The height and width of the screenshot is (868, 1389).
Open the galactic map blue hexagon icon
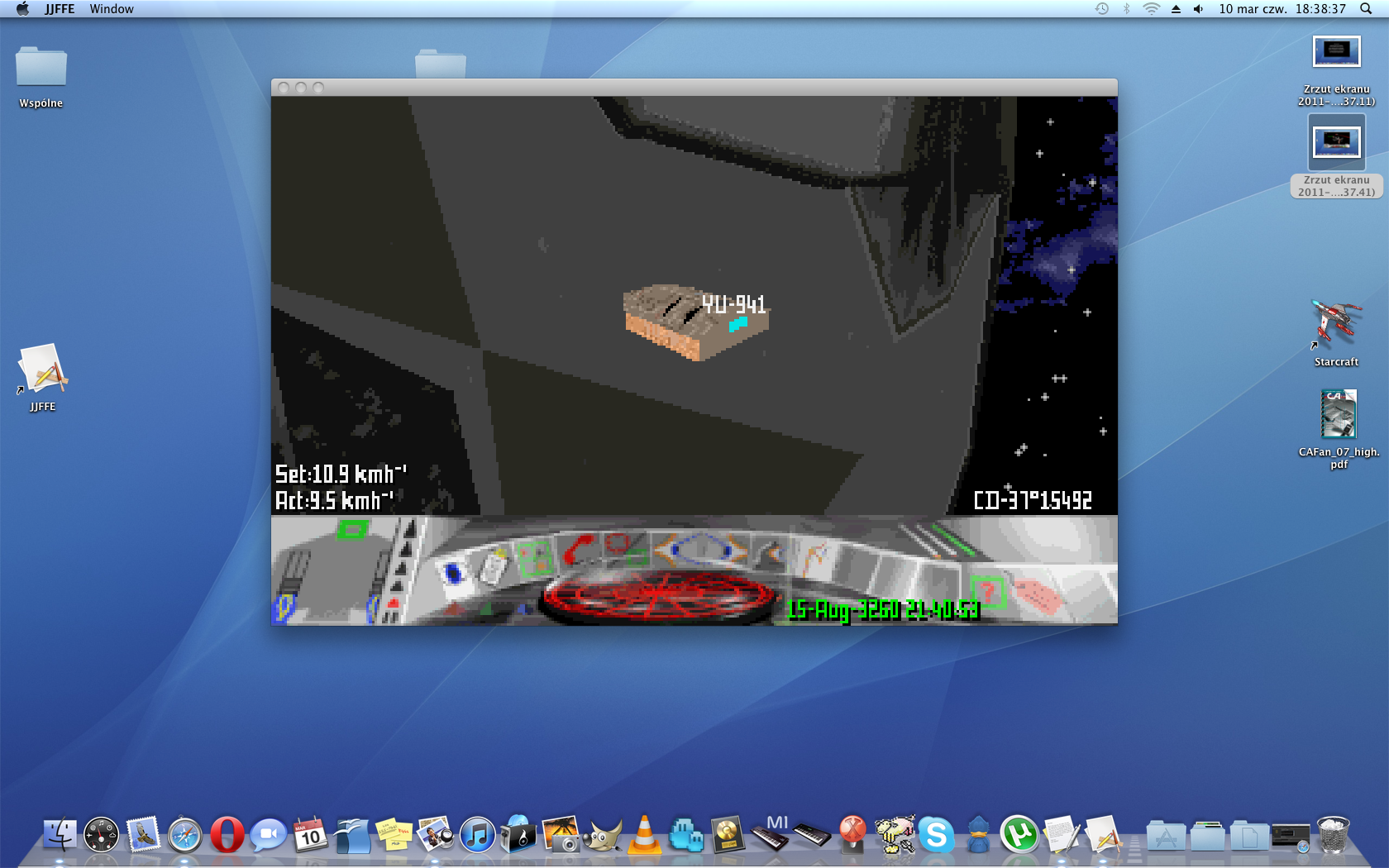702,549
